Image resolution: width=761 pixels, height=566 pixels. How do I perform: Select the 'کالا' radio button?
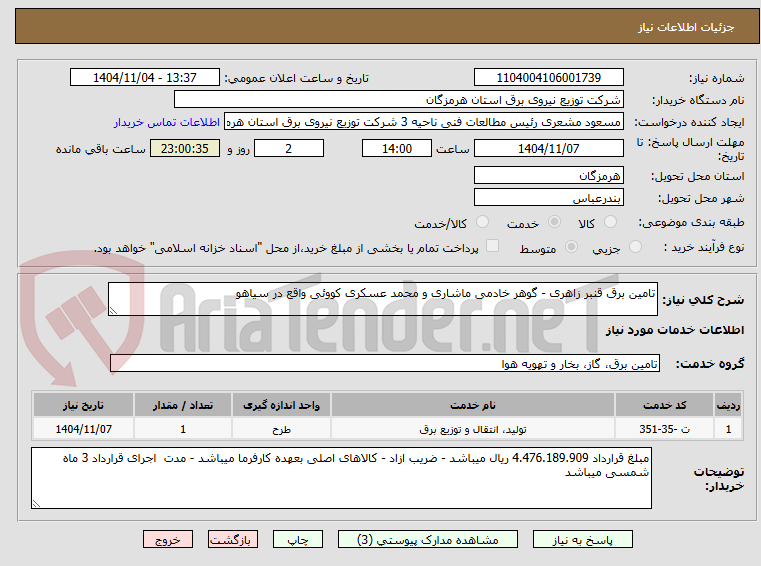[610, 222]
